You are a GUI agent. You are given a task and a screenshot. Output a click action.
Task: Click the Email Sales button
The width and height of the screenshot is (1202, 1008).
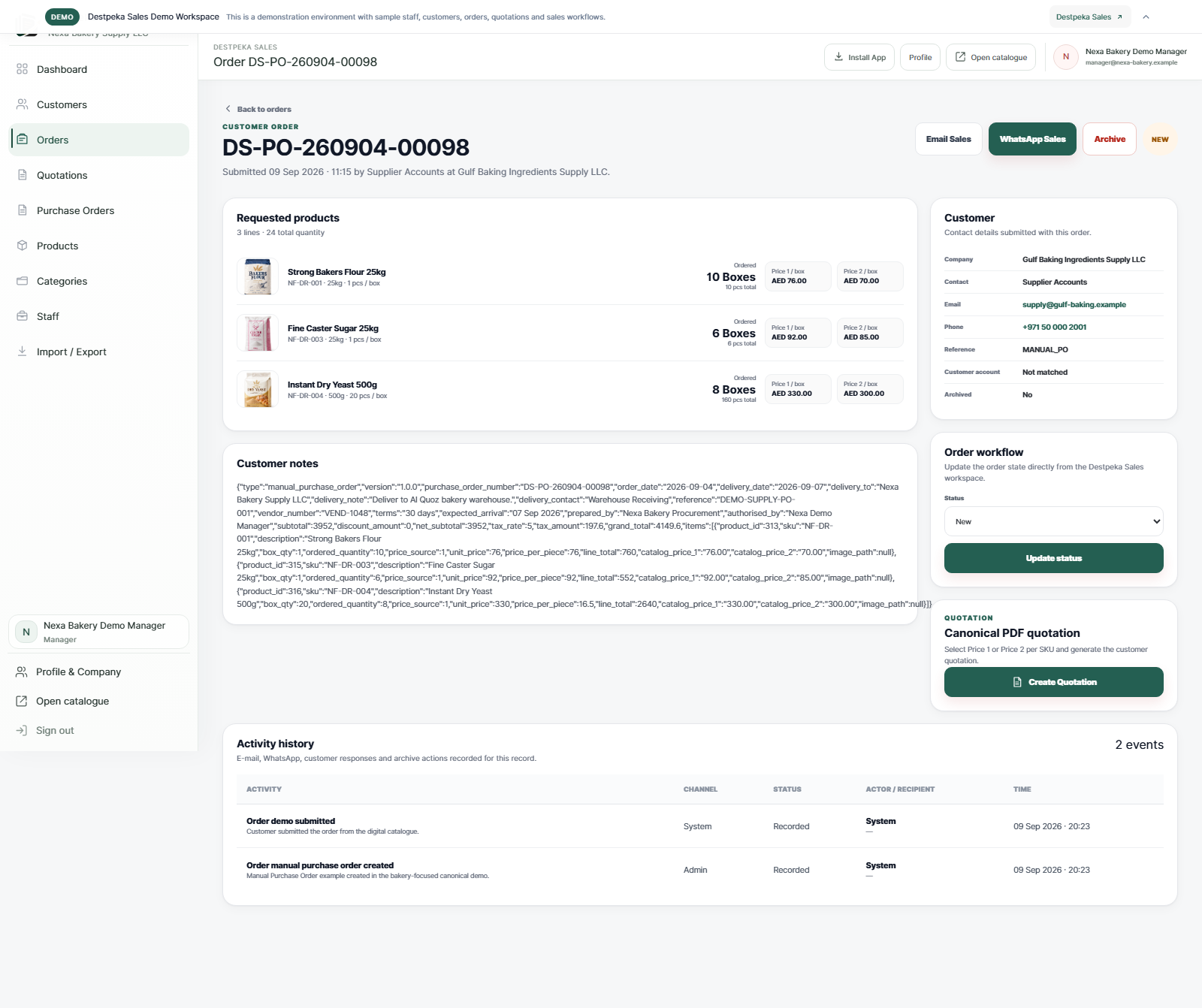click(x=948, y=139)
